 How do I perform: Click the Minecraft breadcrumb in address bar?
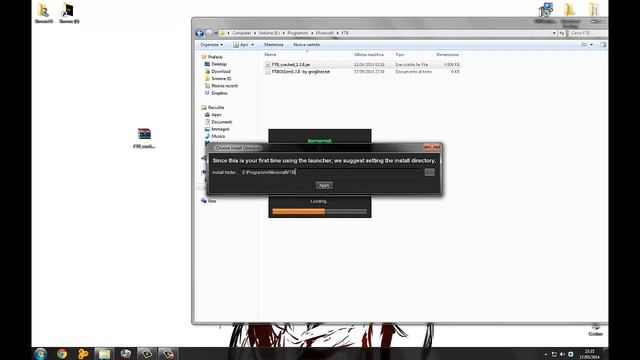click(x=325, y=33)
